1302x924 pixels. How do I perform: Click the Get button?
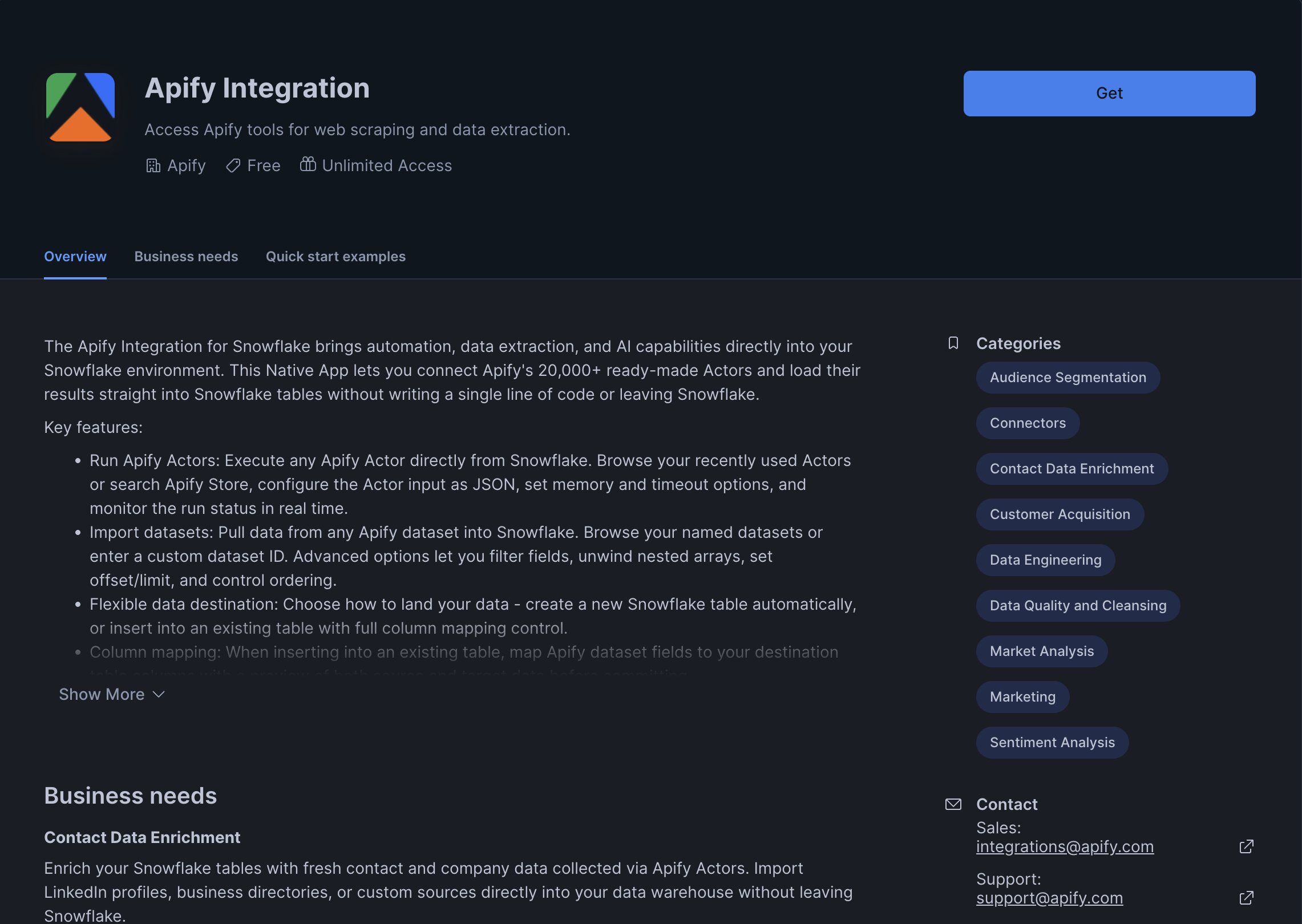tap(1109, 93)
